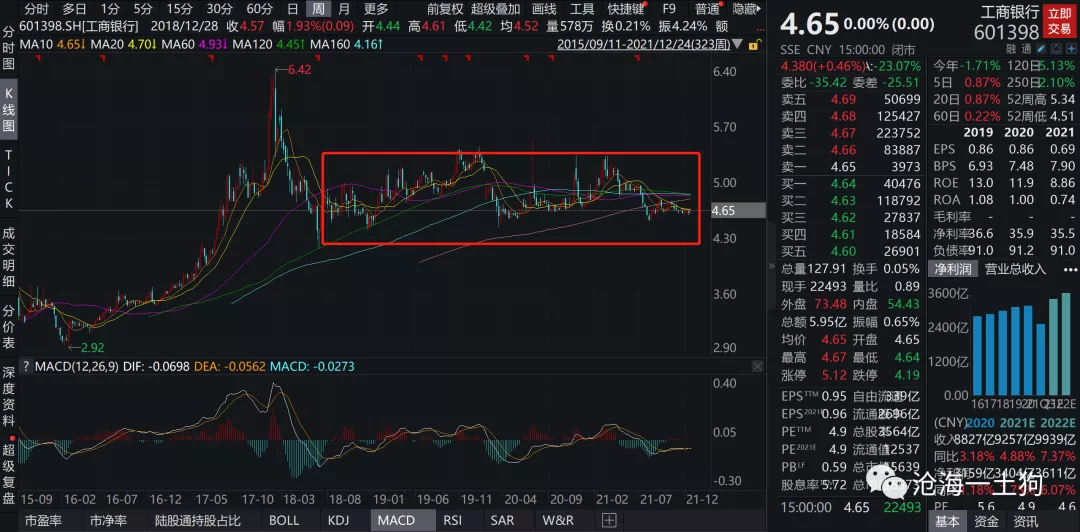
Task: Close the MACD indicator panel
Action: coord(757,366)
